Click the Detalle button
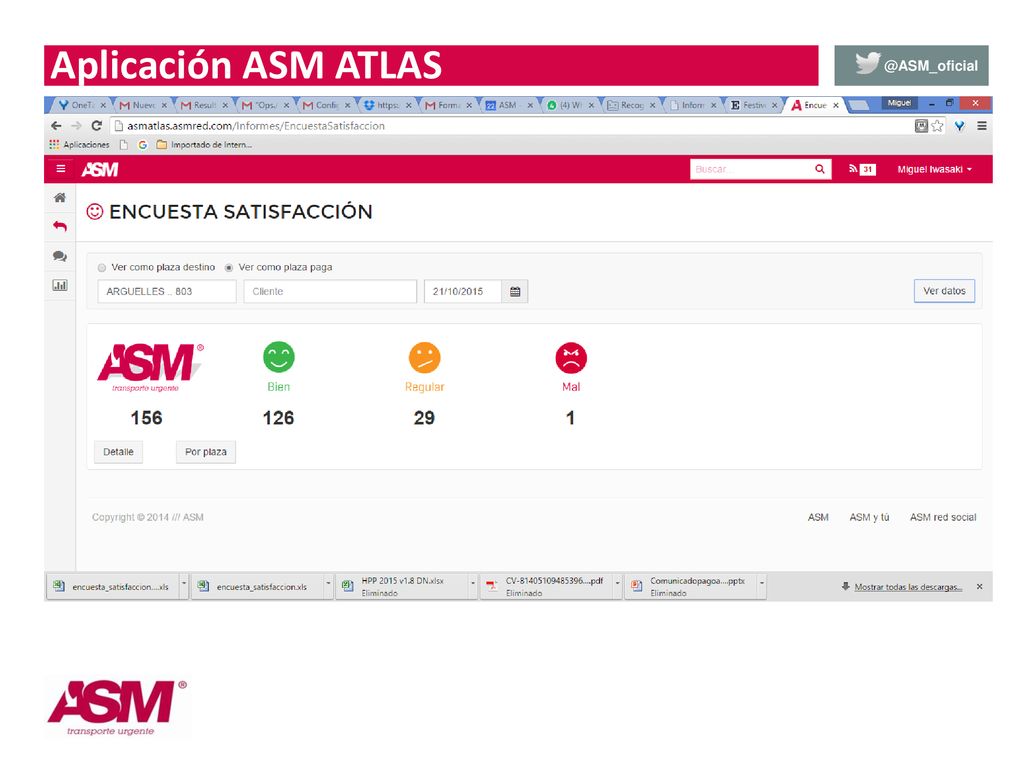This screenshot has height=768, width=1024. pos(118,452)
